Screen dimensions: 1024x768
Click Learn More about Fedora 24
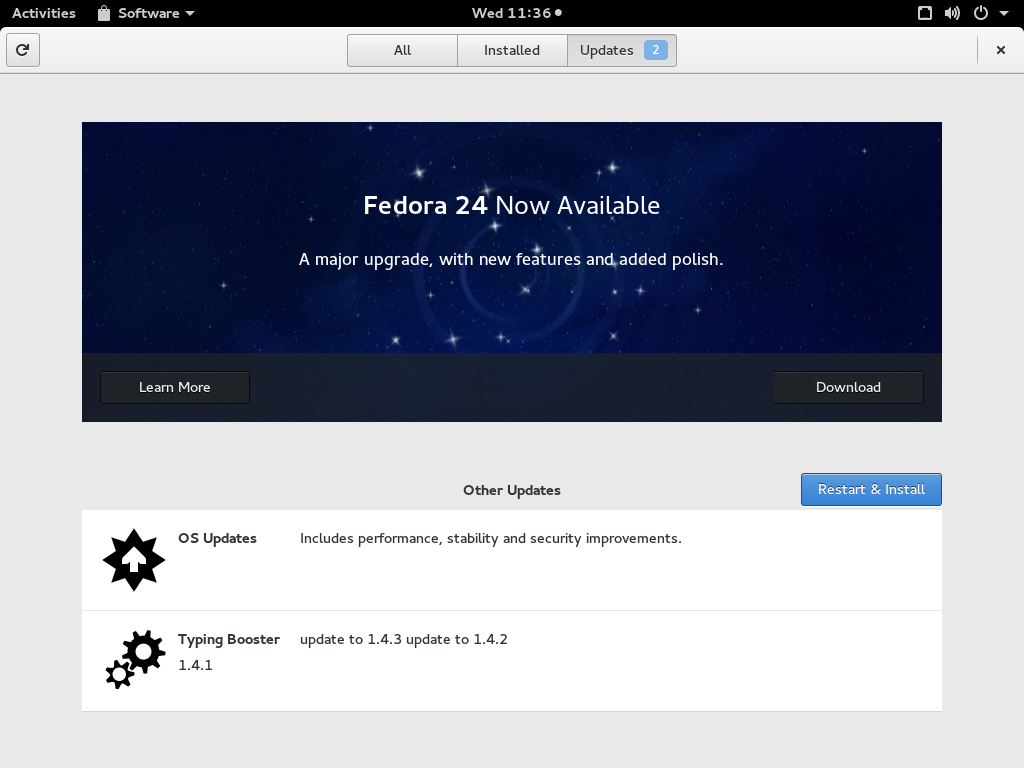coord(174,387)
